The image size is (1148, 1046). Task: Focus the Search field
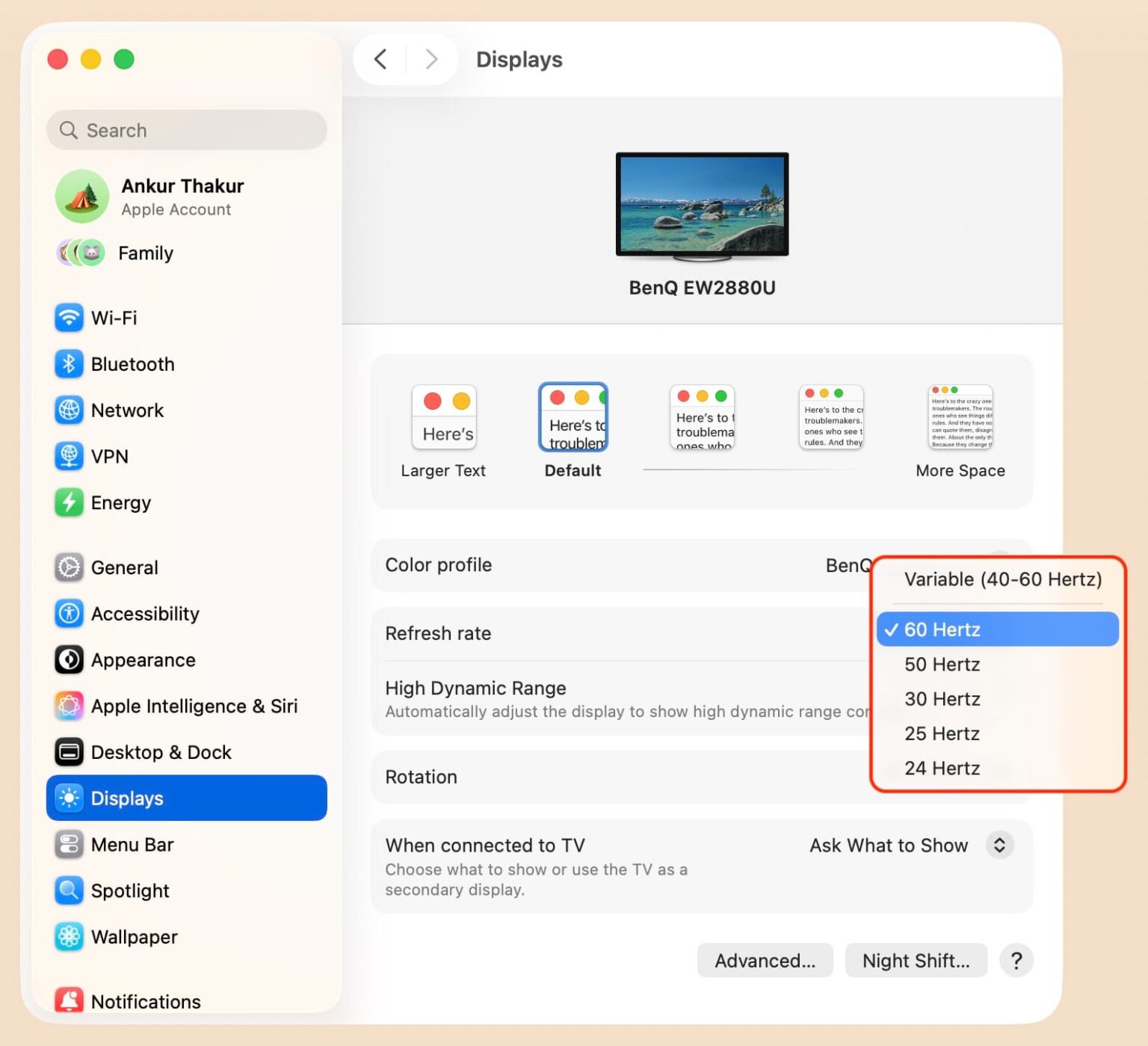click(187, 130)
